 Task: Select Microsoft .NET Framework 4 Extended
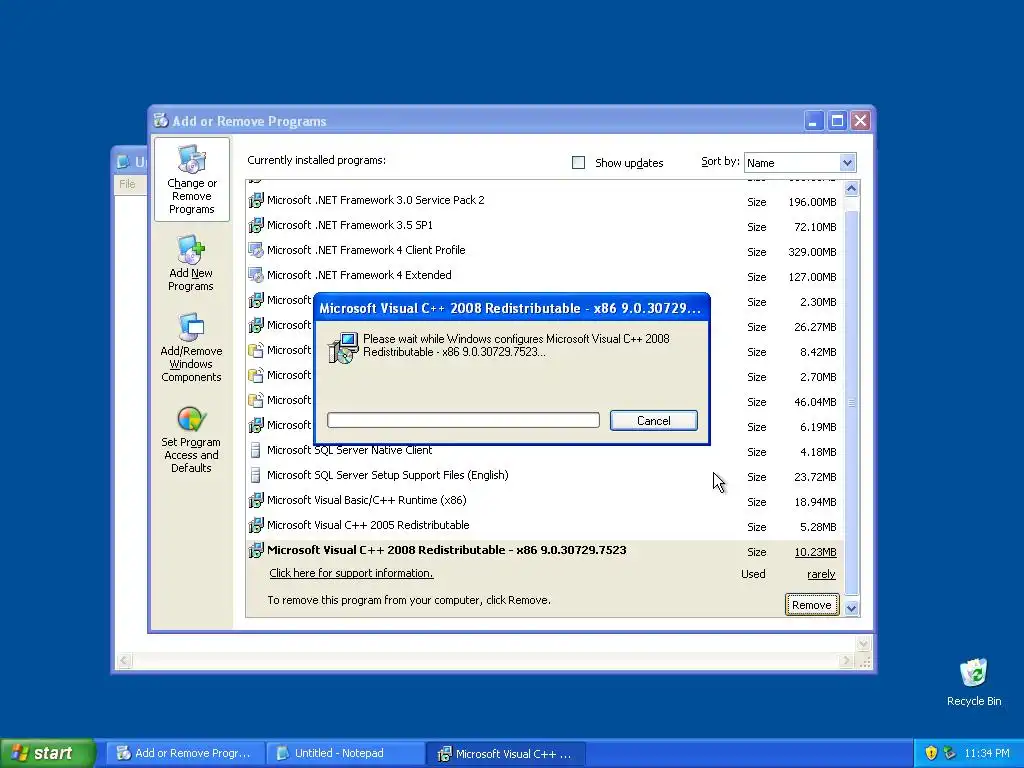tap(359, 275)
